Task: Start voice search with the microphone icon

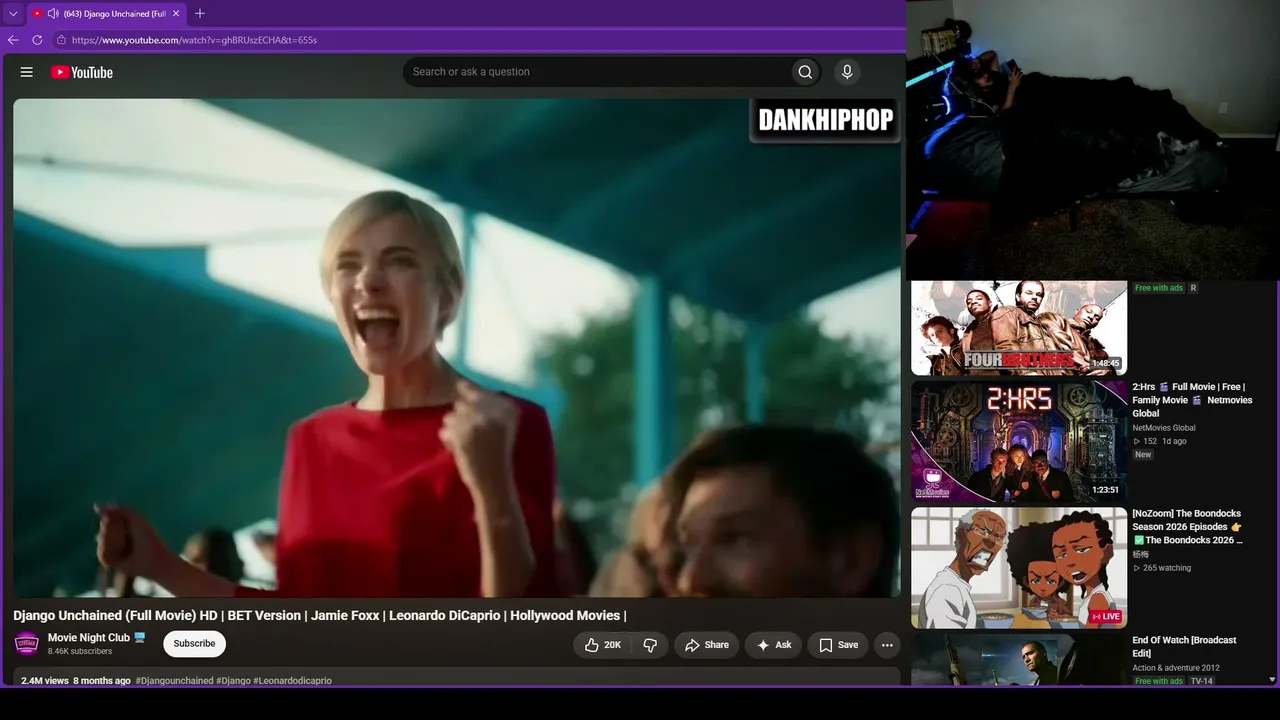Action: (847, 72)
